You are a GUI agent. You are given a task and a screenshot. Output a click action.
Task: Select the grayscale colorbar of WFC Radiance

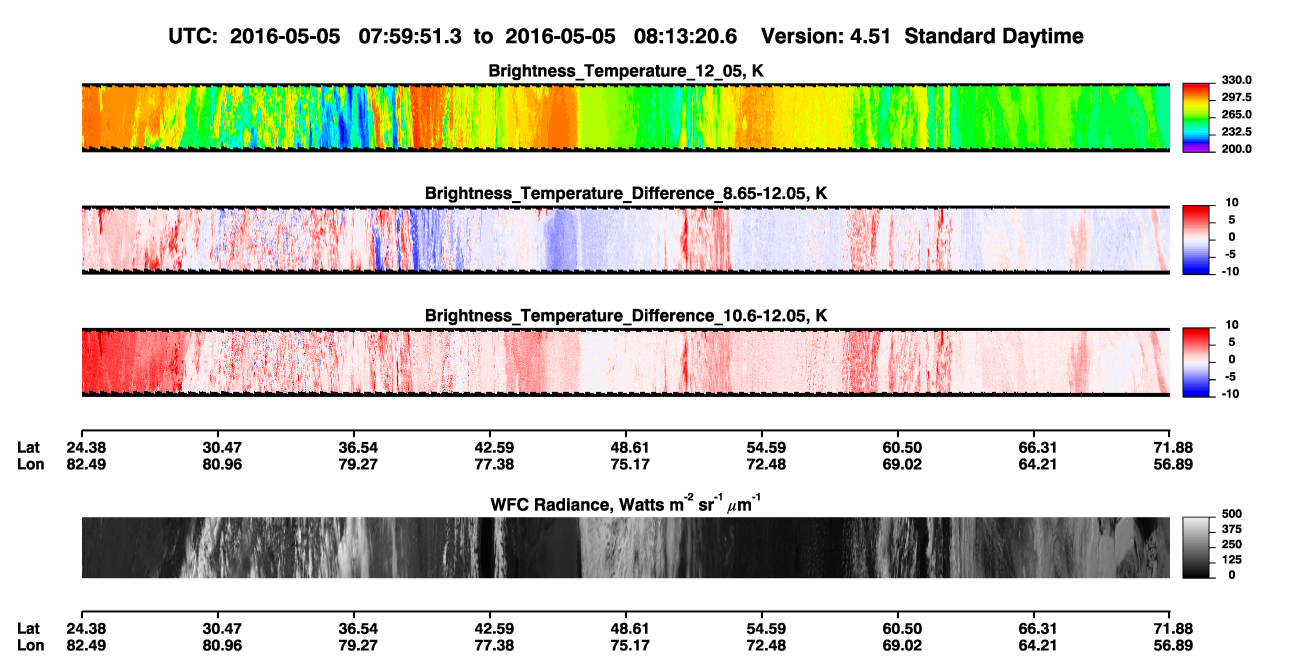point(1196,547)
